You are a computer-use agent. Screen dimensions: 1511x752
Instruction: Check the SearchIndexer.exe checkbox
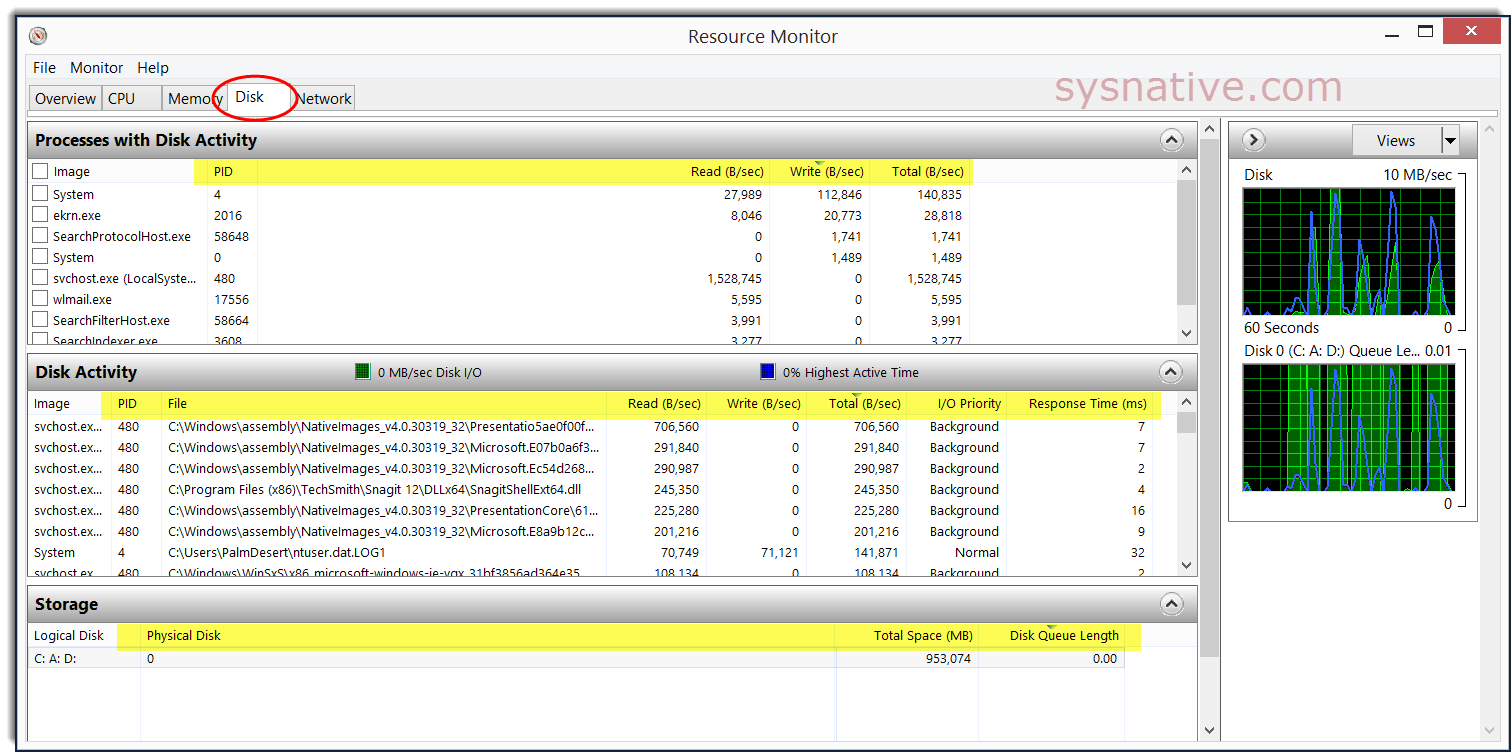(x=40, y=340)
